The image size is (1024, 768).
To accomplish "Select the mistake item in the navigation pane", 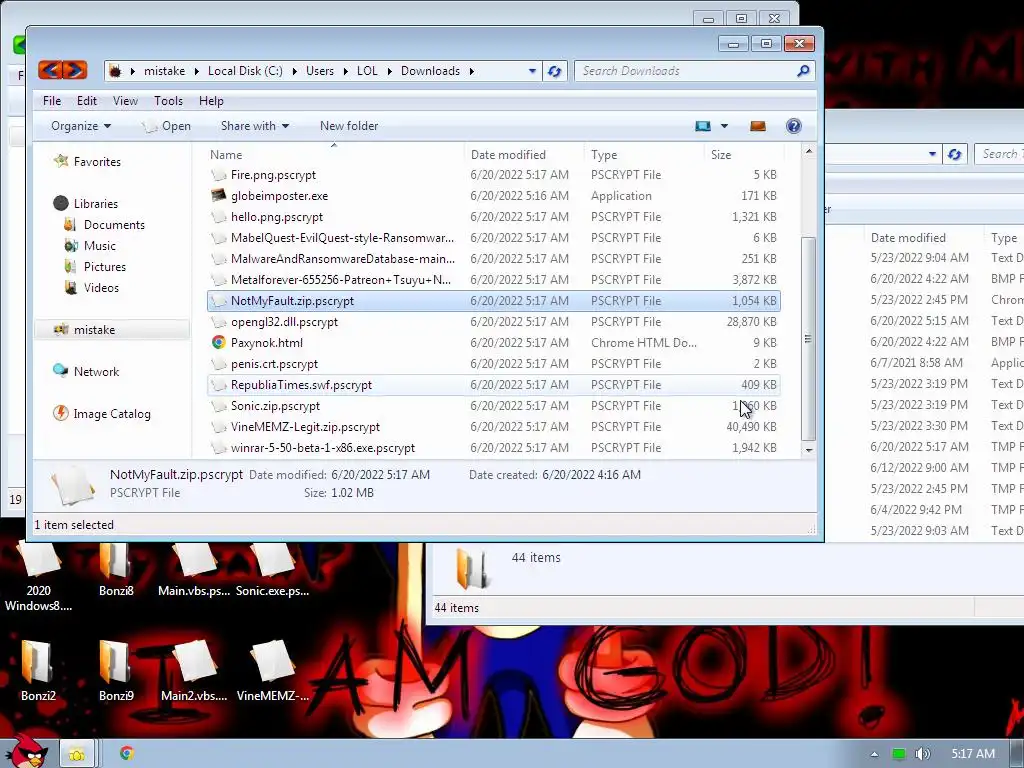I will pos(112,330).
